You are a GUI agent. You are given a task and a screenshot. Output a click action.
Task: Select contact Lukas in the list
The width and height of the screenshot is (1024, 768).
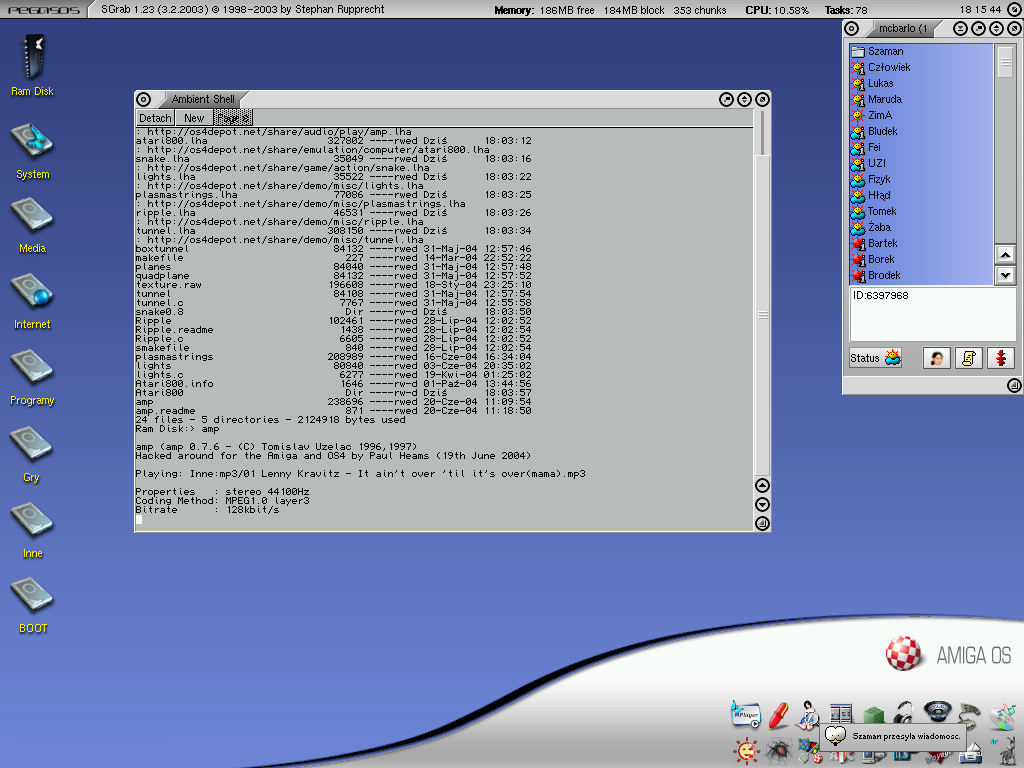coord(921,83)
